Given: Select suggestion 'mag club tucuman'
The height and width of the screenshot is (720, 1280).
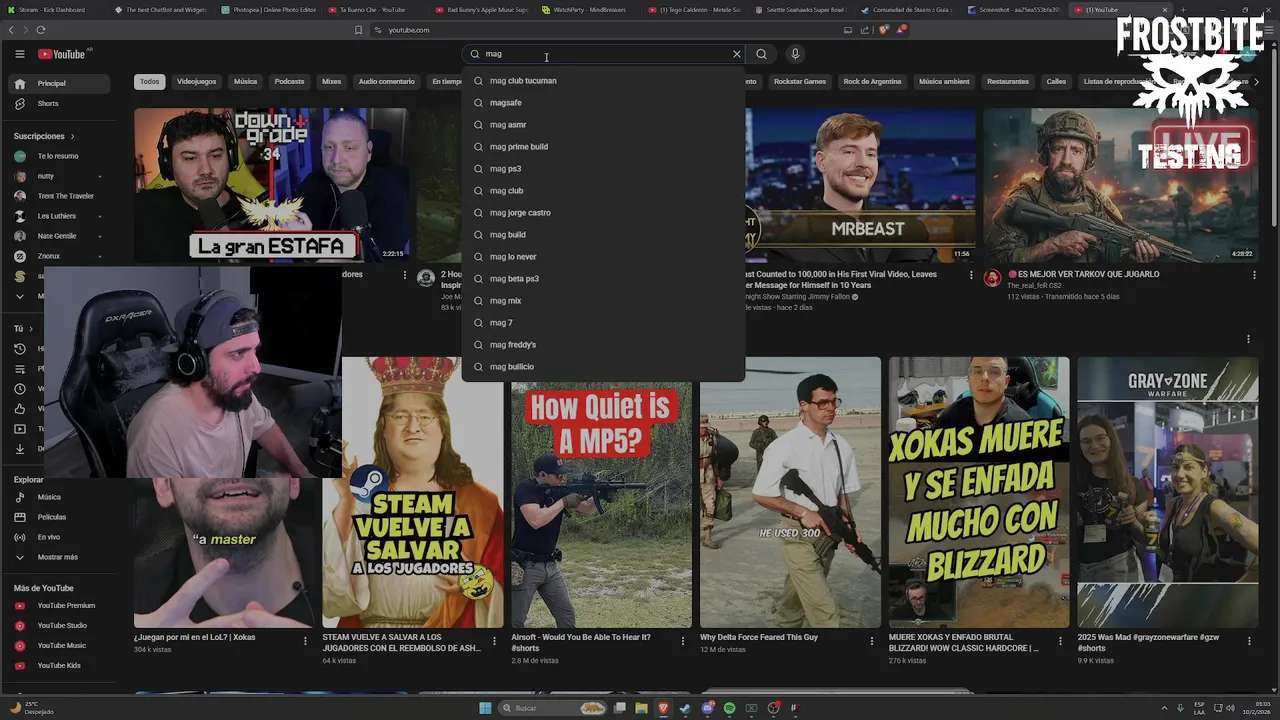Looking at the screenshot, I should tap(604, 81).
